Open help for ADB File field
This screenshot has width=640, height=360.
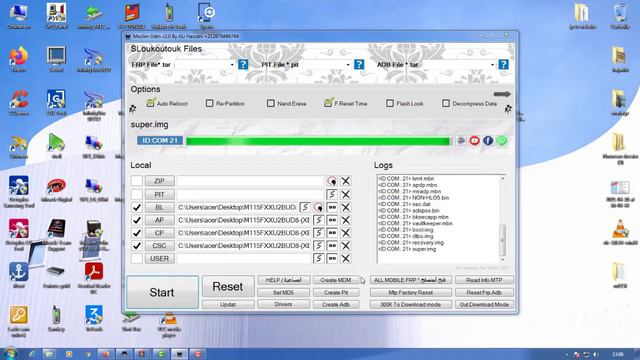click(x=503, y=64)
